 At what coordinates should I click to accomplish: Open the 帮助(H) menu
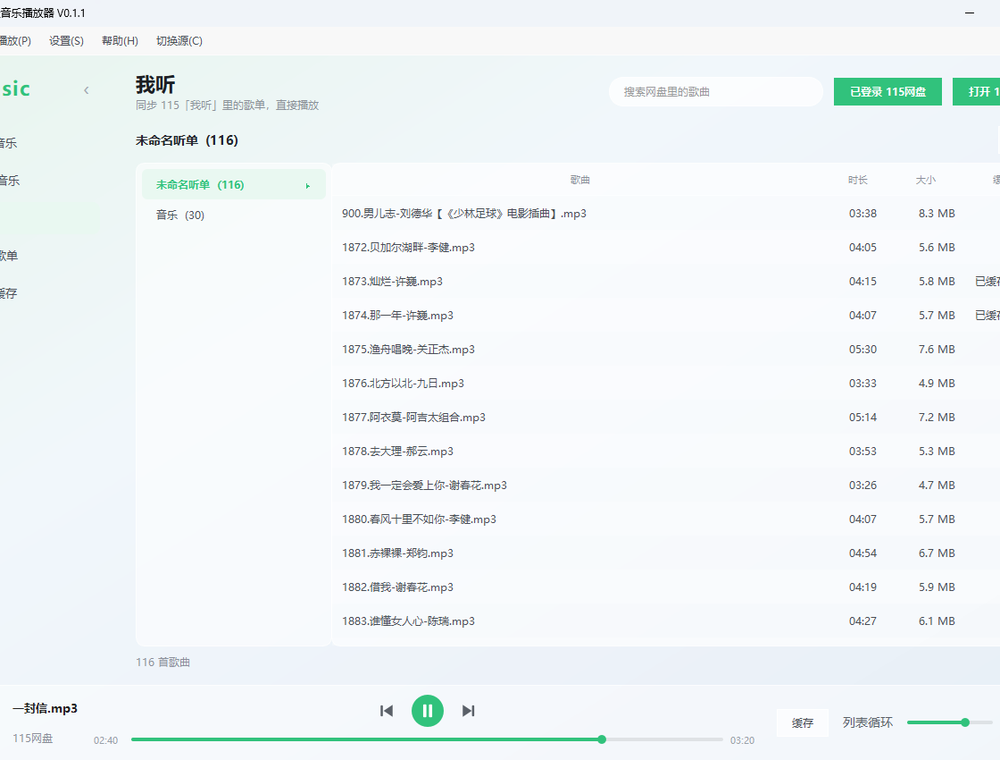pos(120,41)
